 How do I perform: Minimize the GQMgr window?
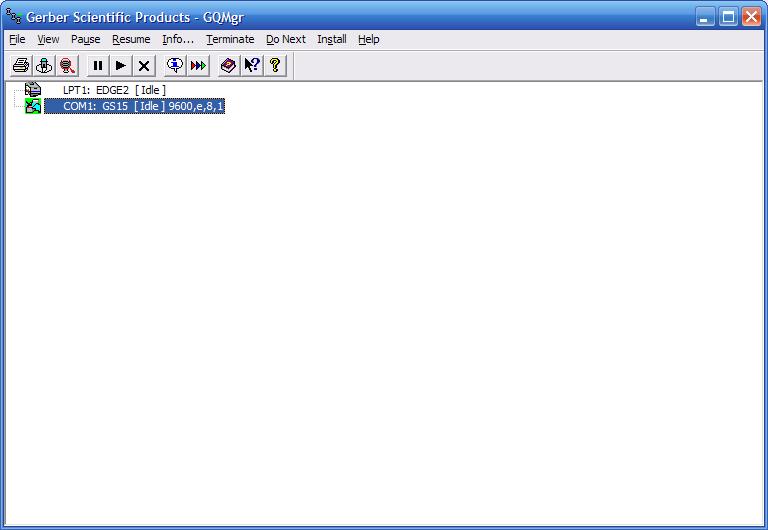point(705,17)
